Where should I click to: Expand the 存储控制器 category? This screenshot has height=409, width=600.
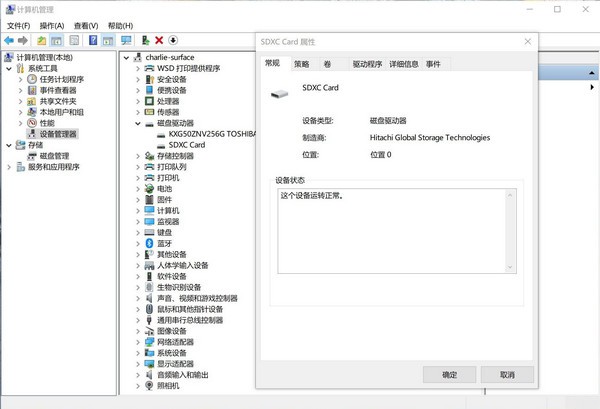tap(138, 156)
